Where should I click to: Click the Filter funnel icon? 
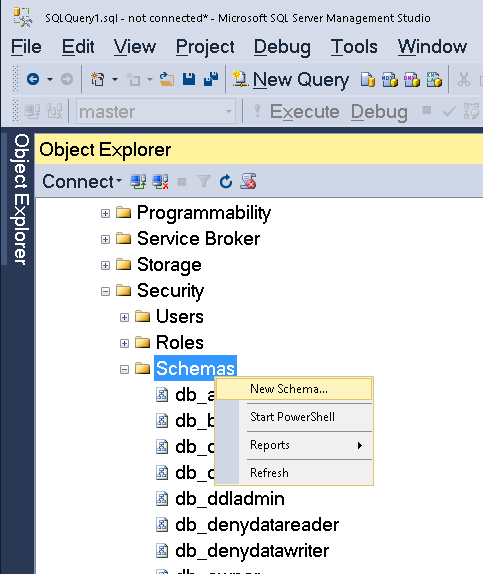point(204,181)
